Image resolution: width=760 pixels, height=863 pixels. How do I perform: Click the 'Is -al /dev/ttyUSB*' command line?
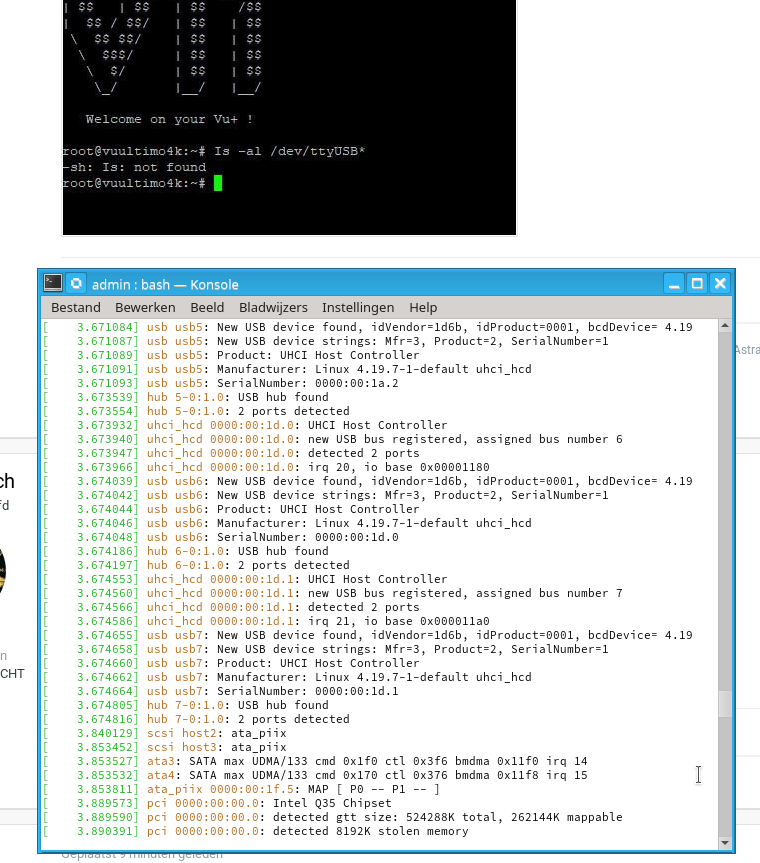tap(289, 151)
